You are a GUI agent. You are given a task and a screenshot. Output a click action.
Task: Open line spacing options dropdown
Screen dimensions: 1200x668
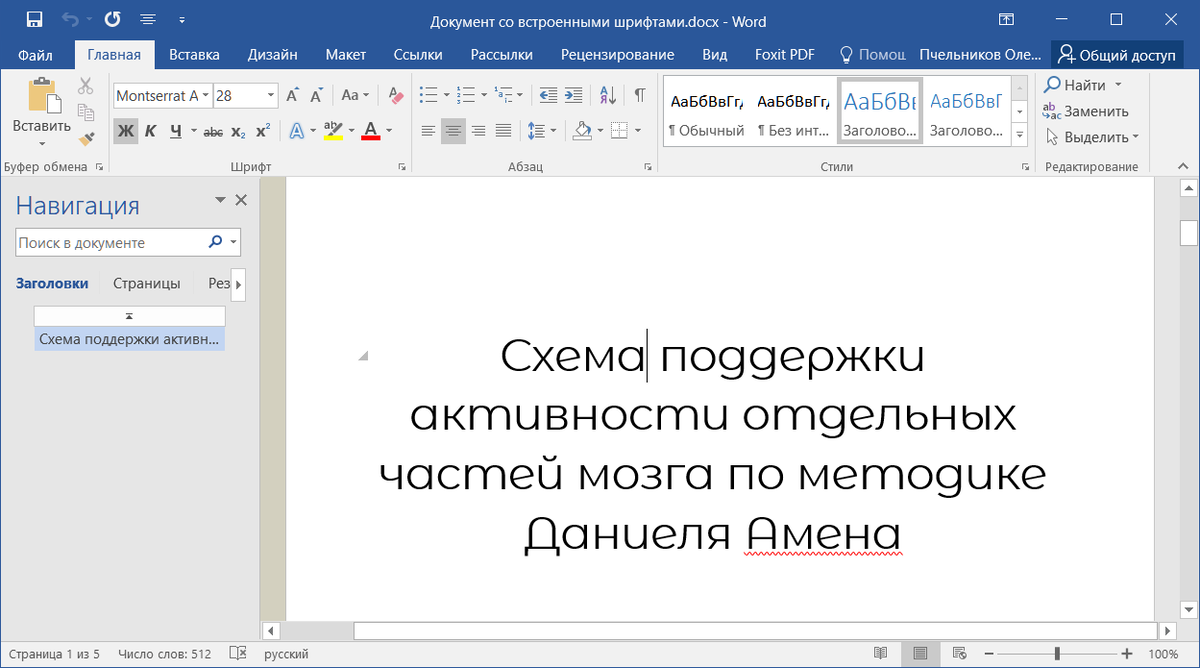pyautogui.click(x=540, y=131)
